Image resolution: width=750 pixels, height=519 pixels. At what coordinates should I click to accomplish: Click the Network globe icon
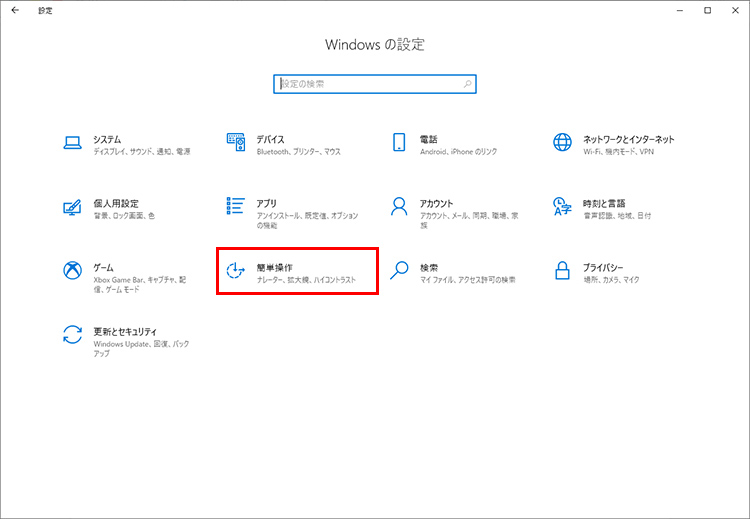pyautogui.click(x=562, y=143)
